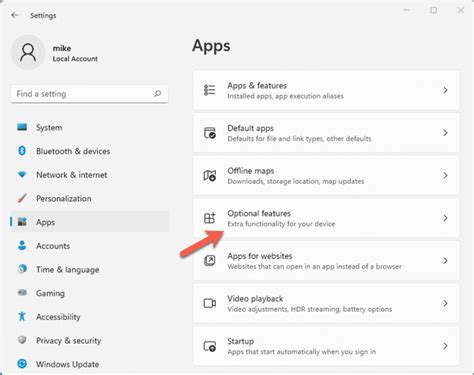The height and width of the screenshot is (375, 474).
Task: Open Video playback title
Action: pos(255,299)
